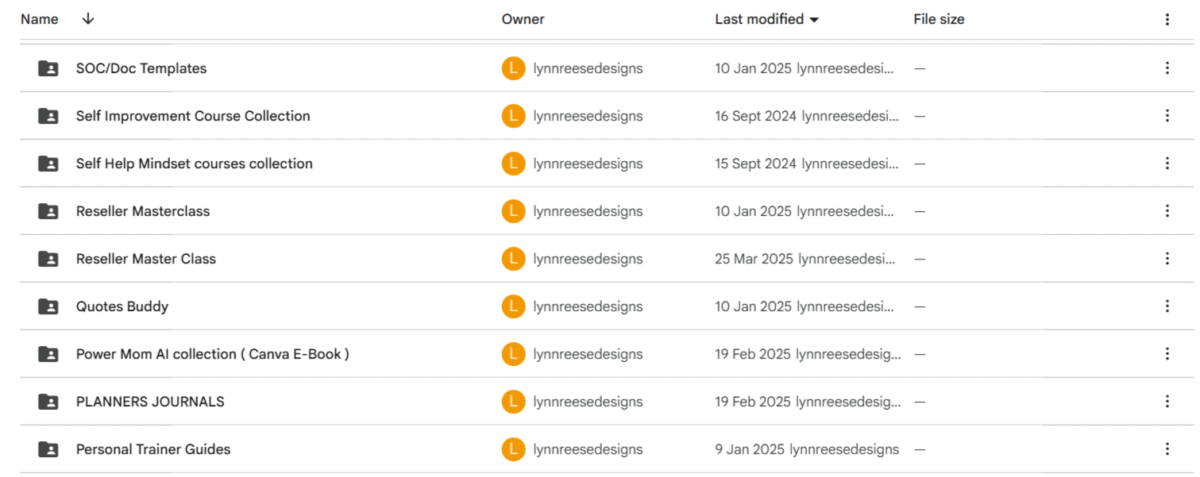This screenshot has width=1200, height=477.
Task: Open the Personal Trainer Guides folder
Action: click(x=153, y=449)
